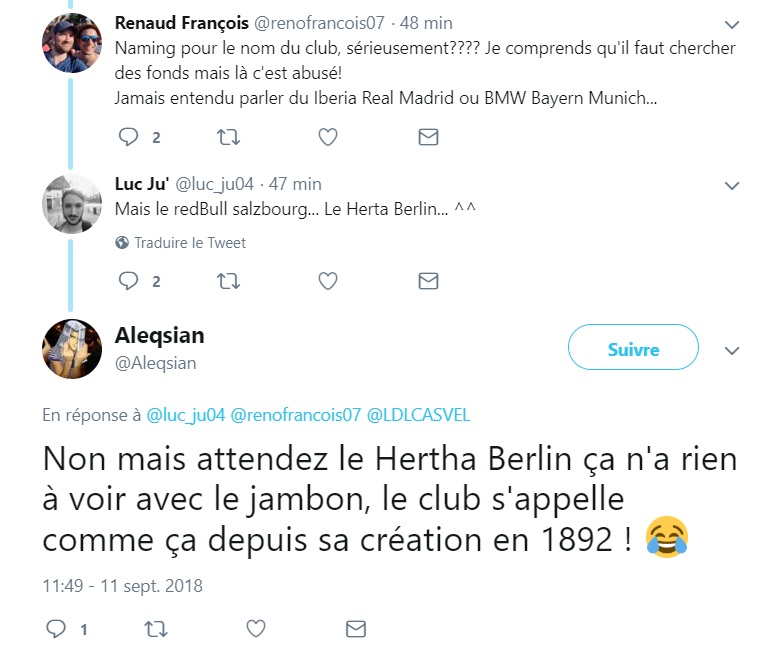Send Renaud François's tweet by direct message
The height and width of the screenshot is (663, 783).
pyautogui.click(x=428, y=137)
